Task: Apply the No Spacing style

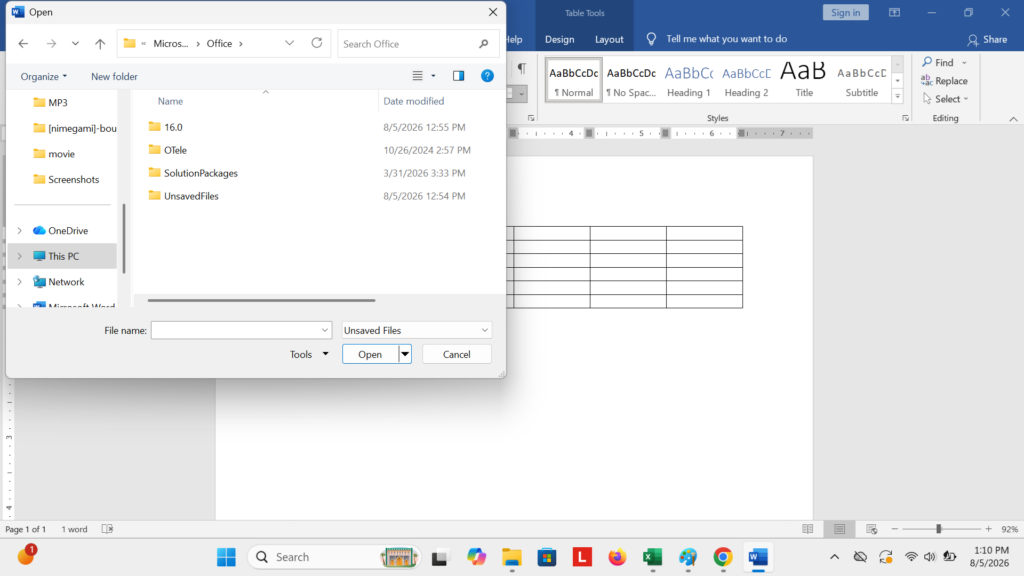Action: [x=631, y=80]
